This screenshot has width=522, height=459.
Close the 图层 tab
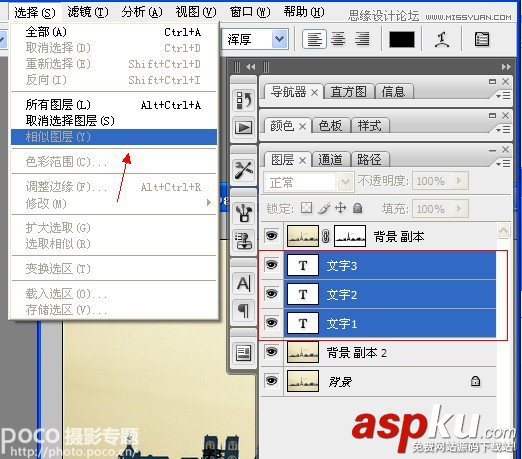pos(302,161)
